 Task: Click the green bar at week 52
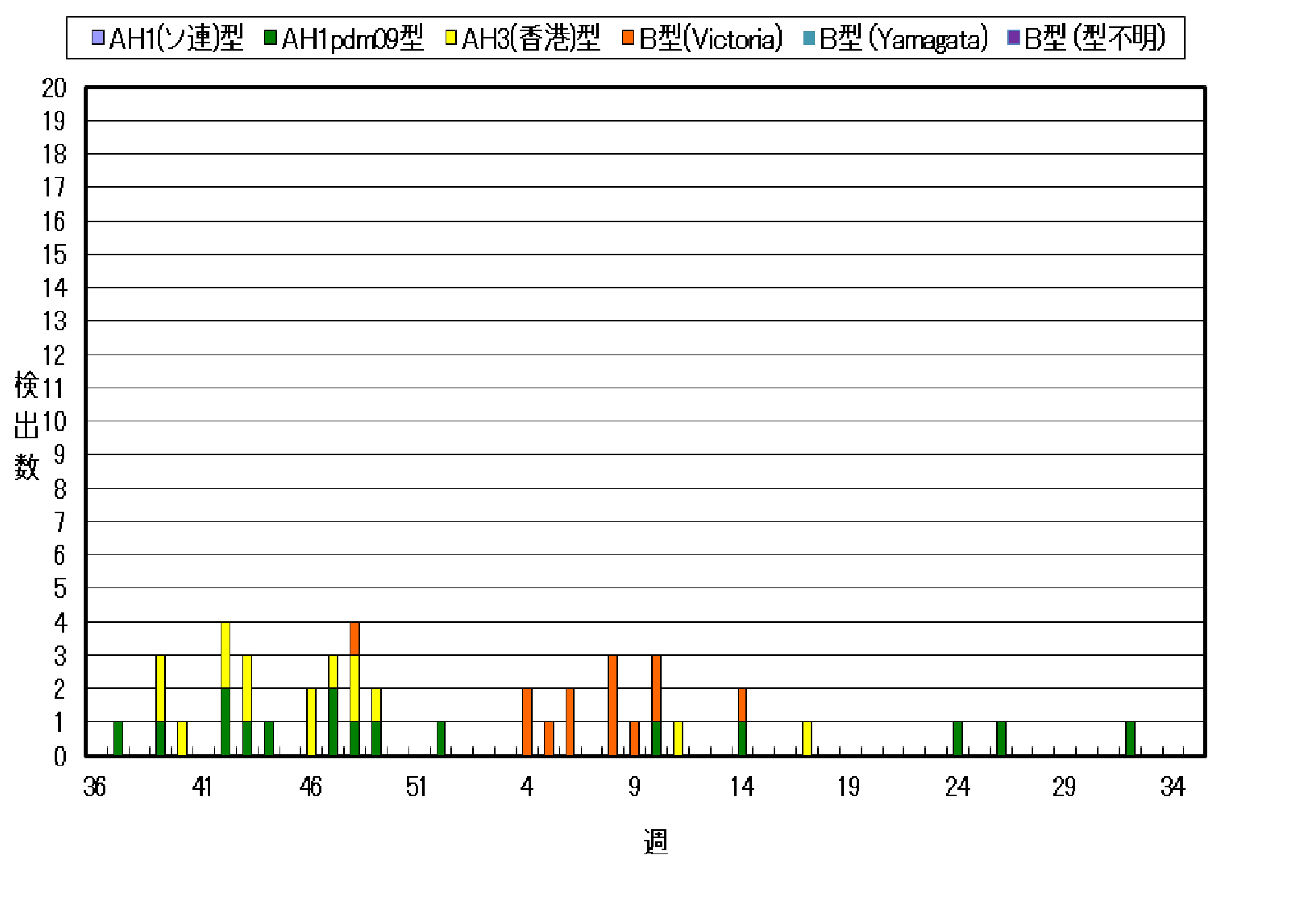[441, 739]
